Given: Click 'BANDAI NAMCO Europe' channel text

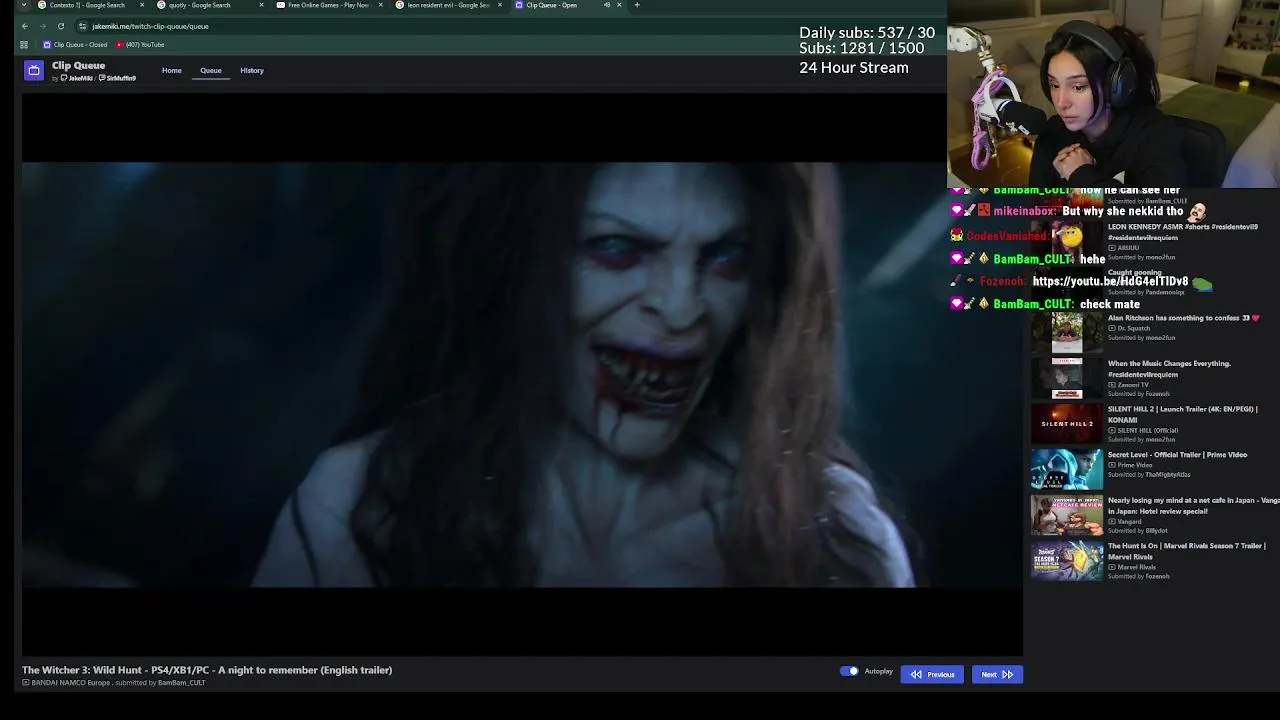Looking at the screenshot, I should (70, 683).
